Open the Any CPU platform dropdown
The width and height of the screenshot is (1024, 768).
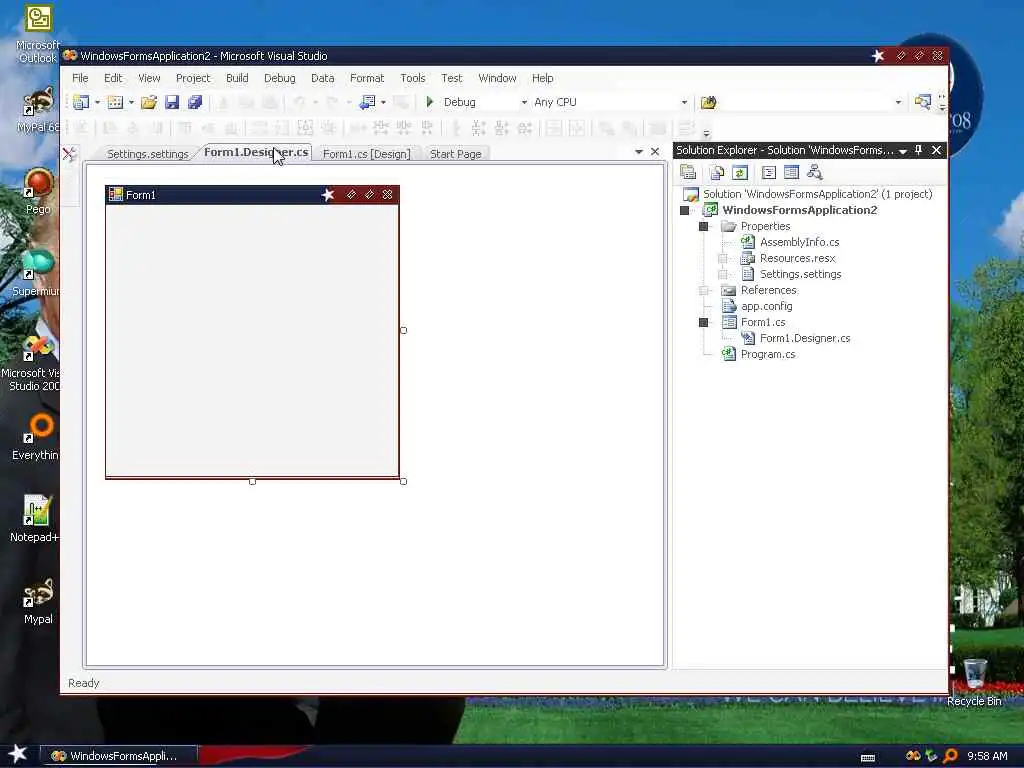684,103
